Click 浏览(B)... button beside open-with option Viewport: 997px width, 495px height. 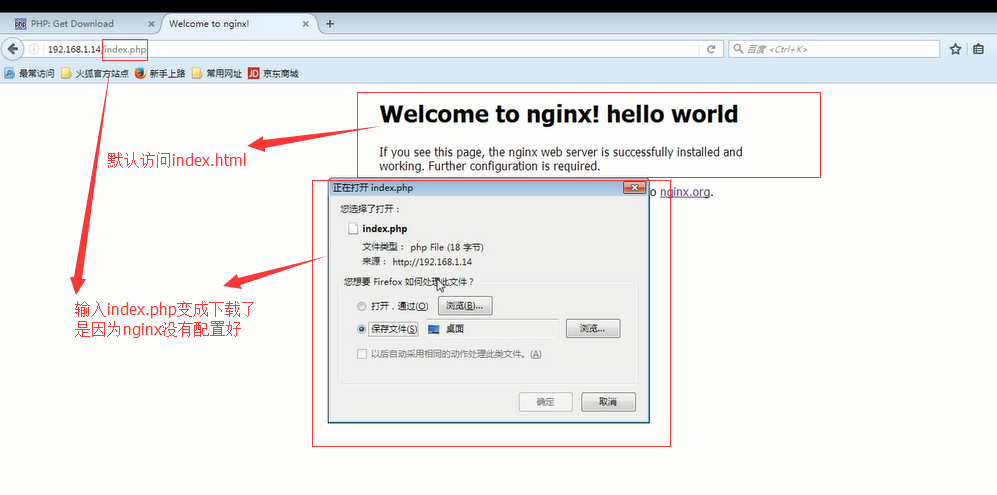[465, 306]
